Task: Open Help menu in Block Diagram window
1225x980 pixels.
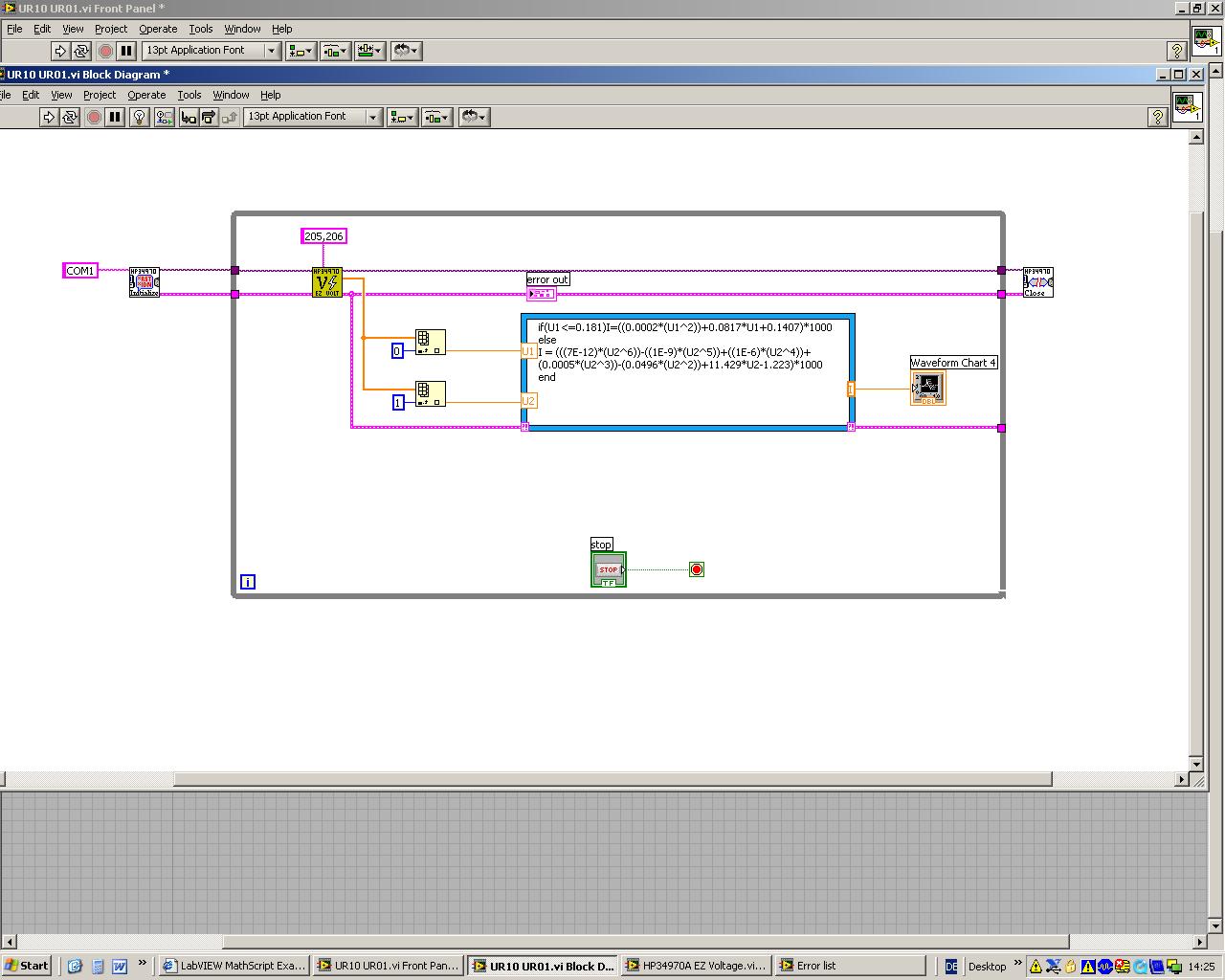Action: pos(271,95)
